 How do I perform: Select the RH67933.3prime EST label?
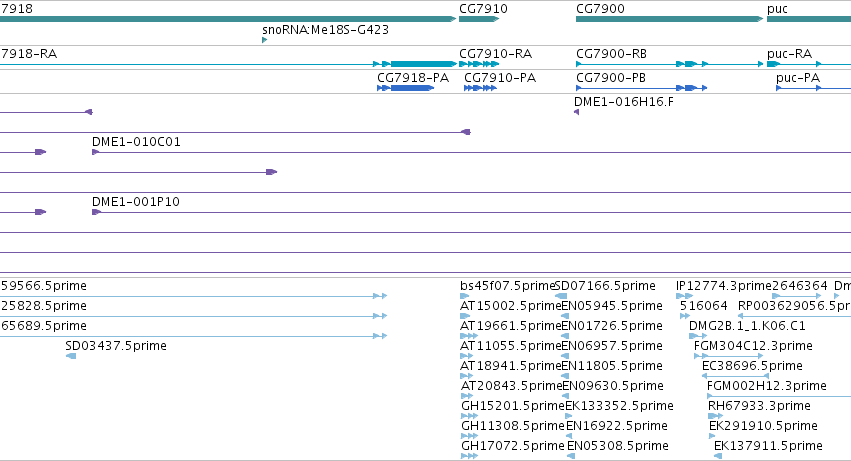[x=759, y=406]
